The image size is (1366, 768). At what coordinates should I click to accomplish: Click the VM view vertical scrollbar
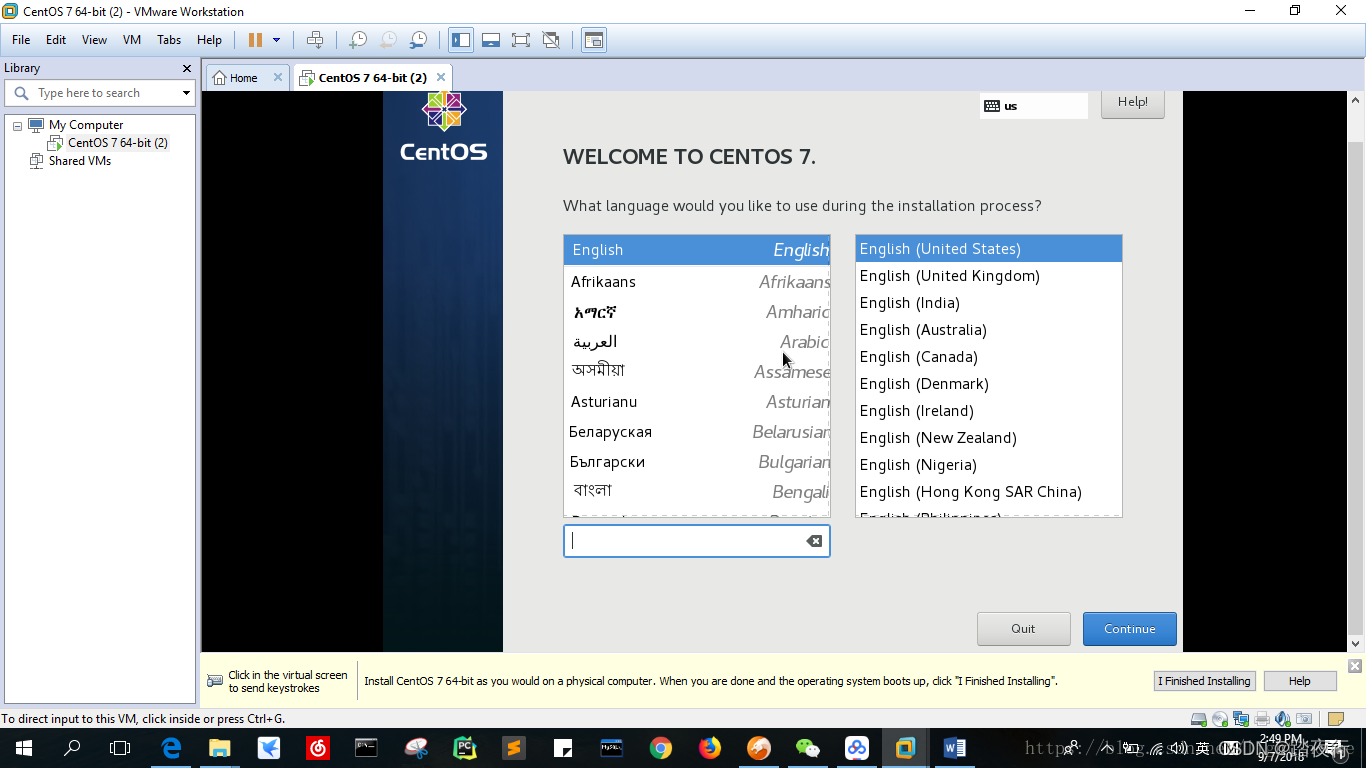click(1356, 372)
